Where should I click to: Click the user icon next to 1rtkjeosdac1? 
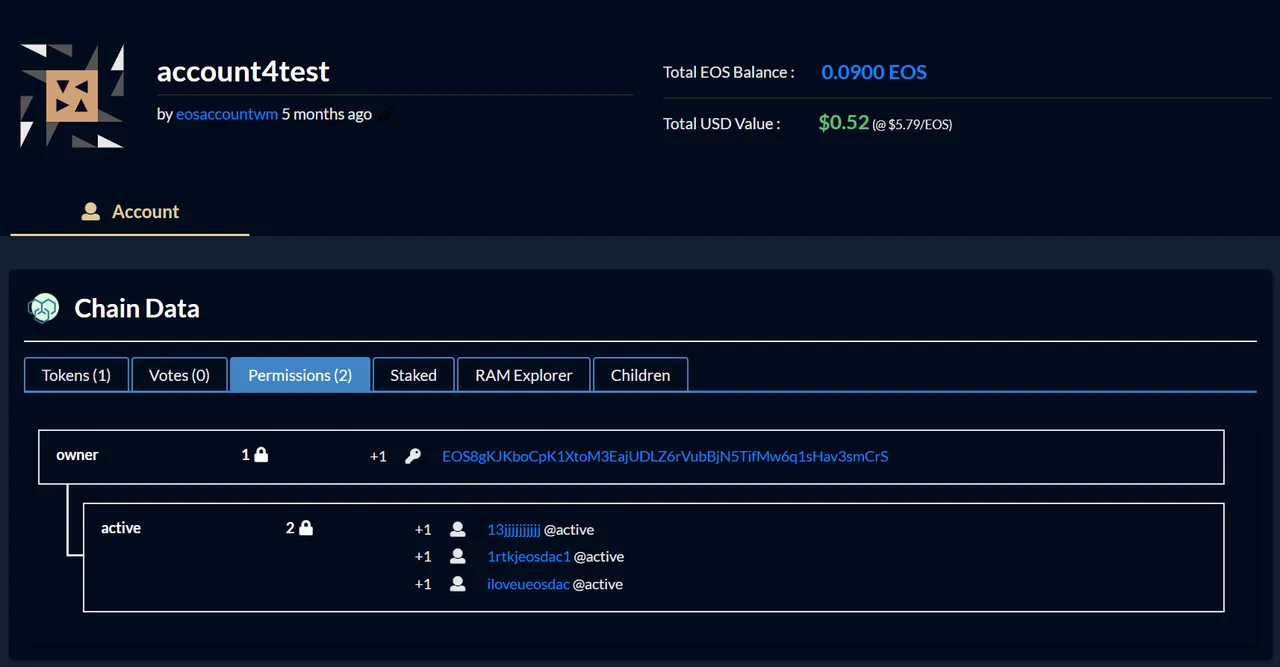[458, 557]
